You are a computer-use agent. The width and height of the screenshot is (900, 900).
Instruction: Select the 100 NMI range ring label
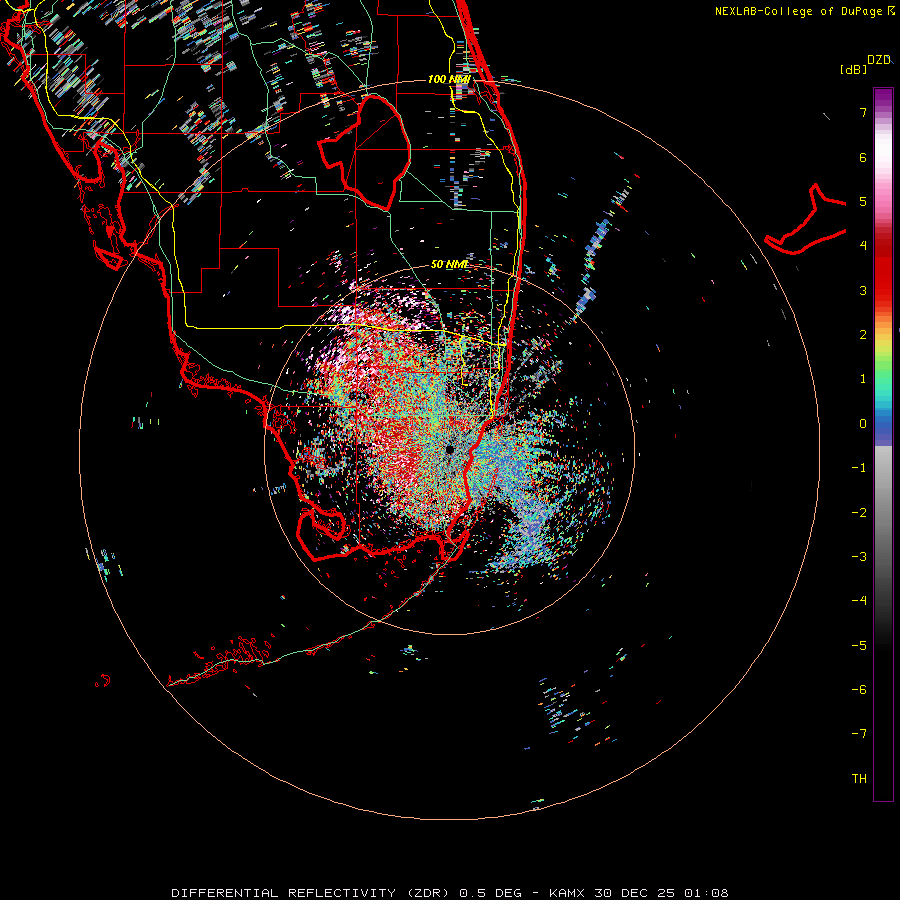[x=449, y=79]
